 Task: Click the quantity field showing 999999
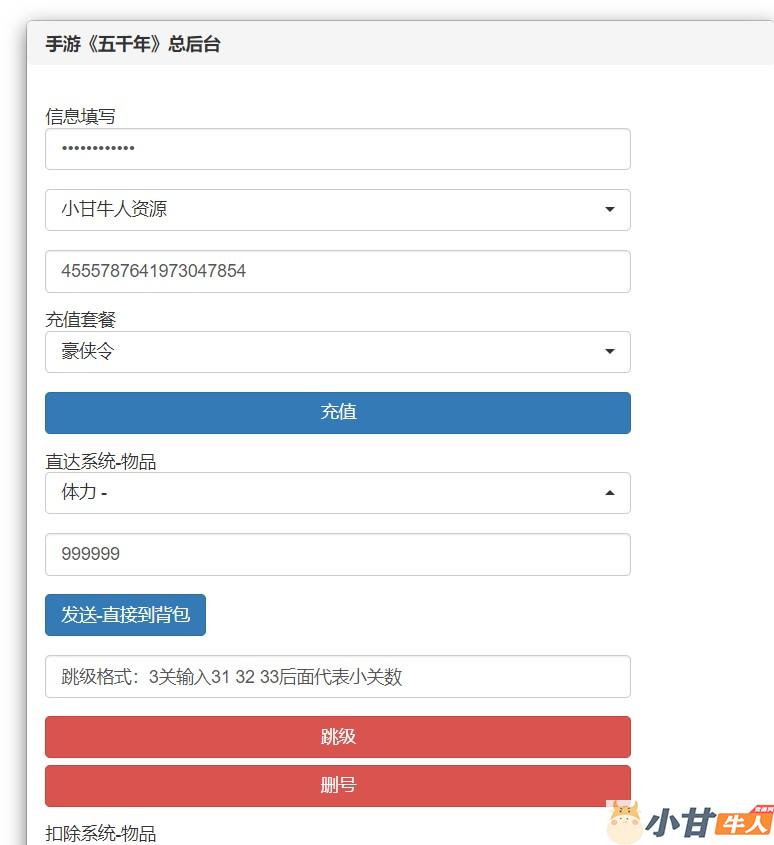coord(337,555)
